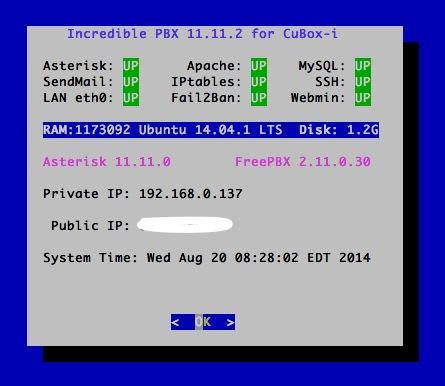Click the Webmin: label
Image resolution: width=445 pixels, height=386 pixels.
(x=318, y=98)
